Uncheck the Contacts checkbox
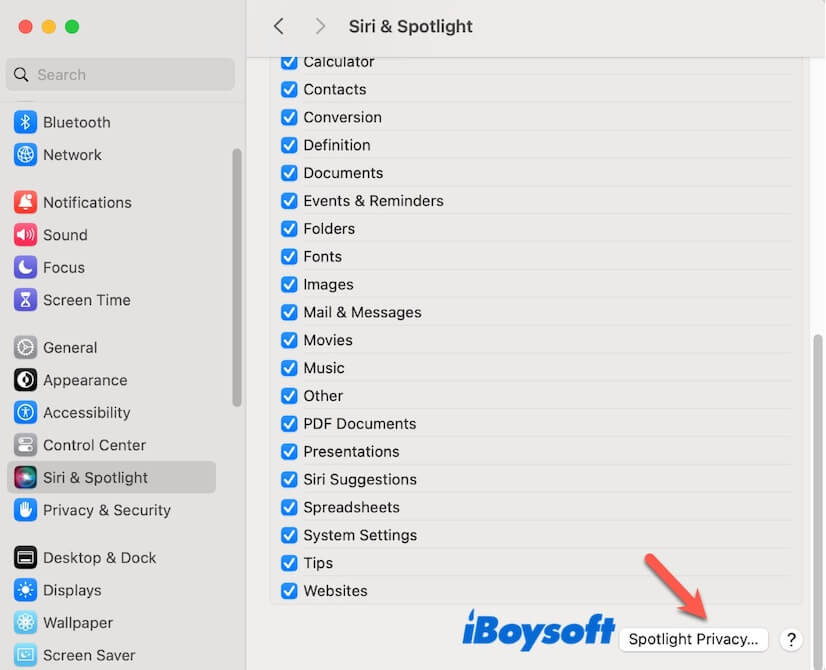This screenshot has height=670, width=826. point(289,89)
